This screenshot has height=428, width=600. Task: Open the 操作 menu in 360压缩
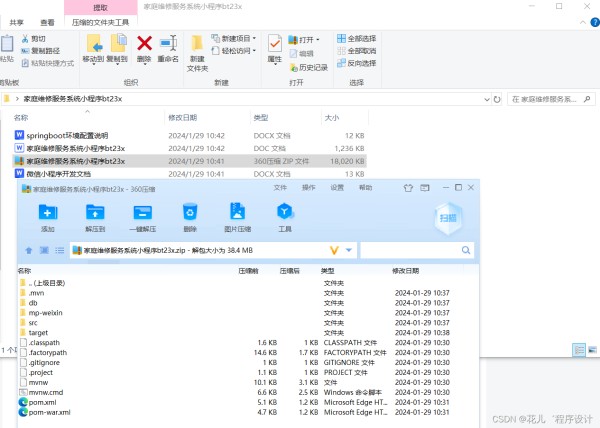(308, 187)
